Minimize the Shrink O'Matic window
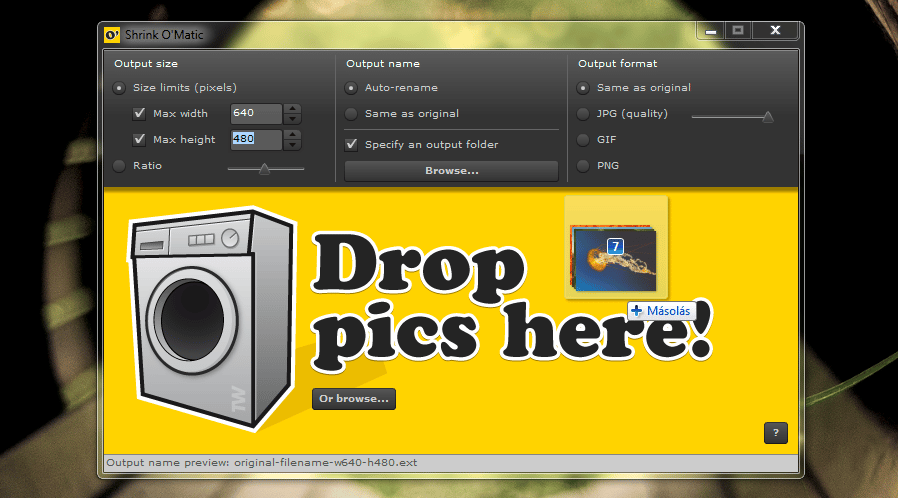 pyautogui.click(x=711, y=31)
